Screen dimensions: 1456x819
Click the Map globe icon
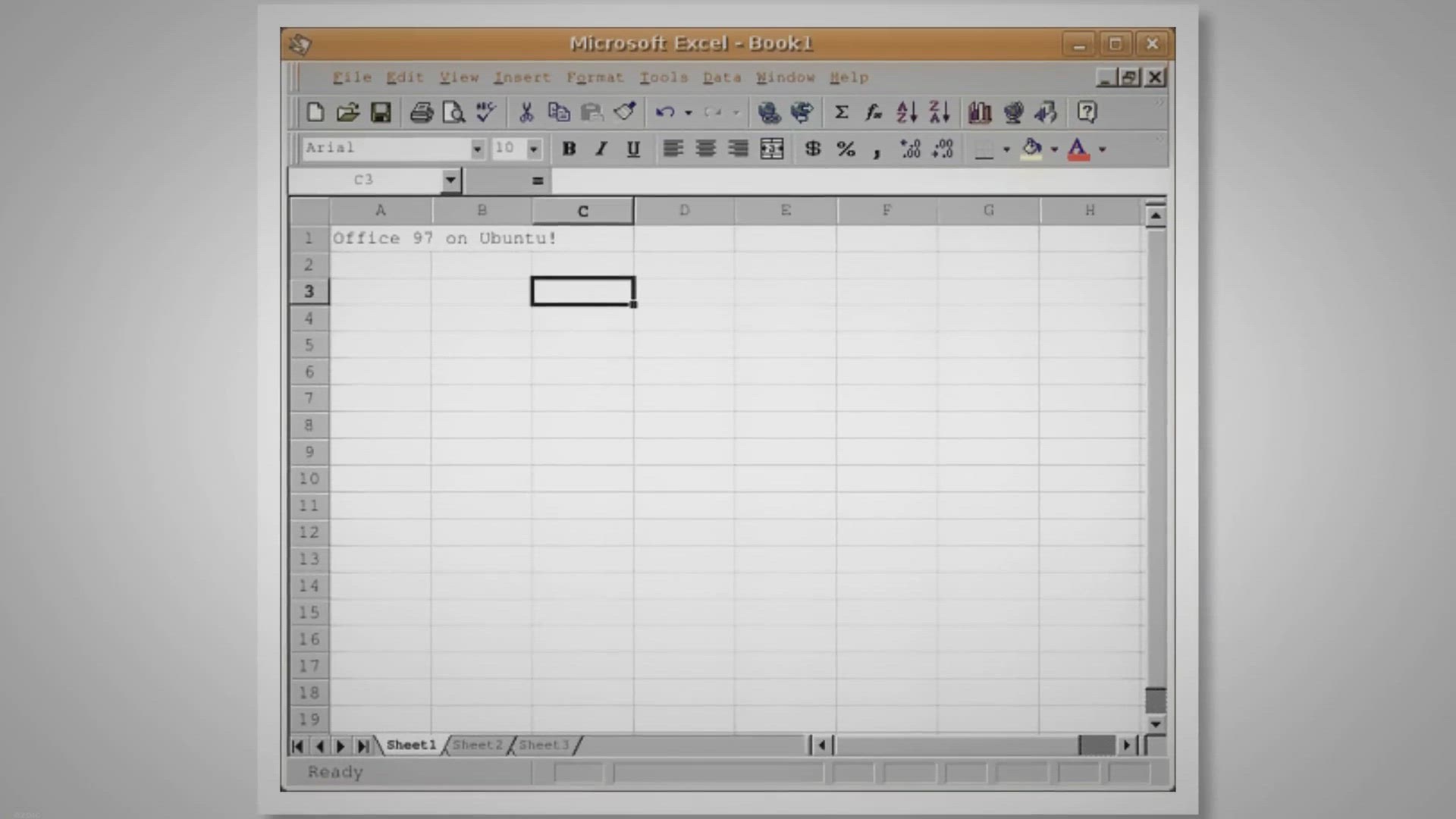(1013, 112)
